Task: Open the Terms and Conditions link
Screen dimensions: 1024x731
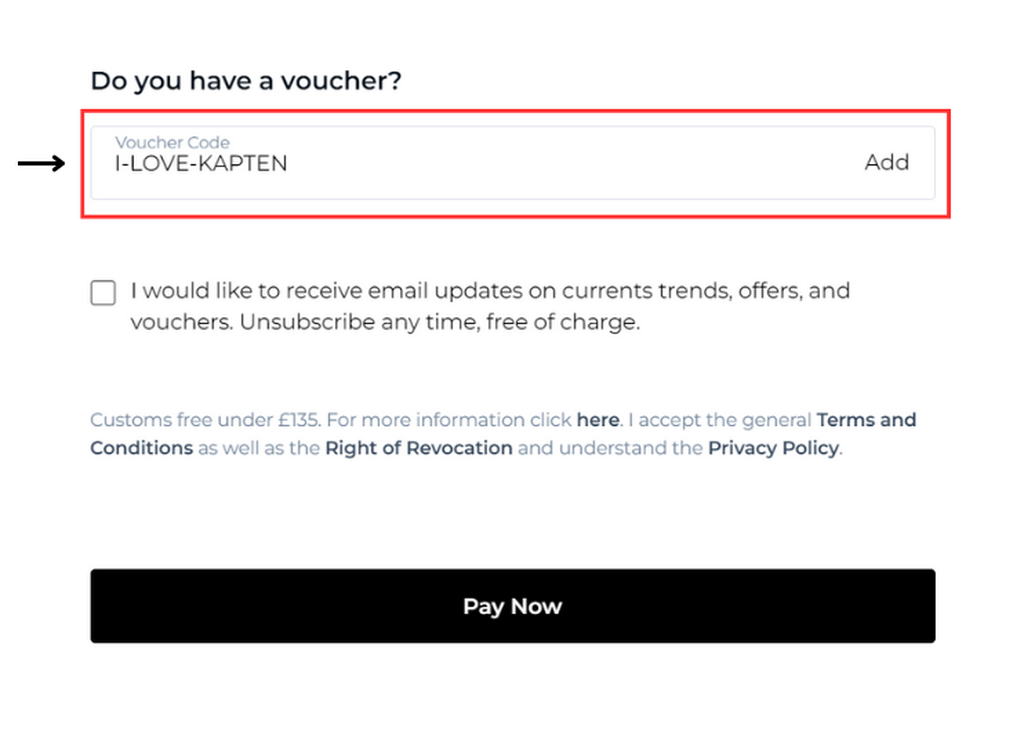Action: [x=866, y=420]
